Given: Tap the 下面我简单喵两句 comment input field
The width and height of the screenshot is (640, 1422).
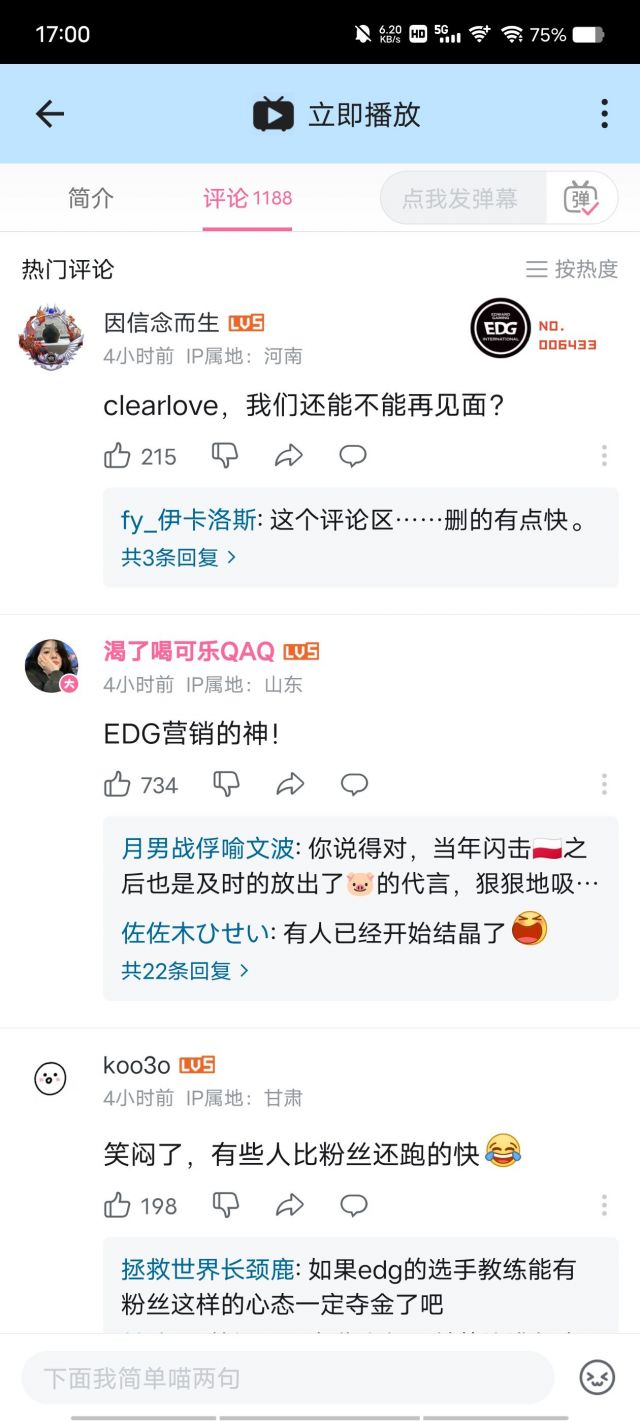Looking at the screenshot, I should [x=280, y=1377].
